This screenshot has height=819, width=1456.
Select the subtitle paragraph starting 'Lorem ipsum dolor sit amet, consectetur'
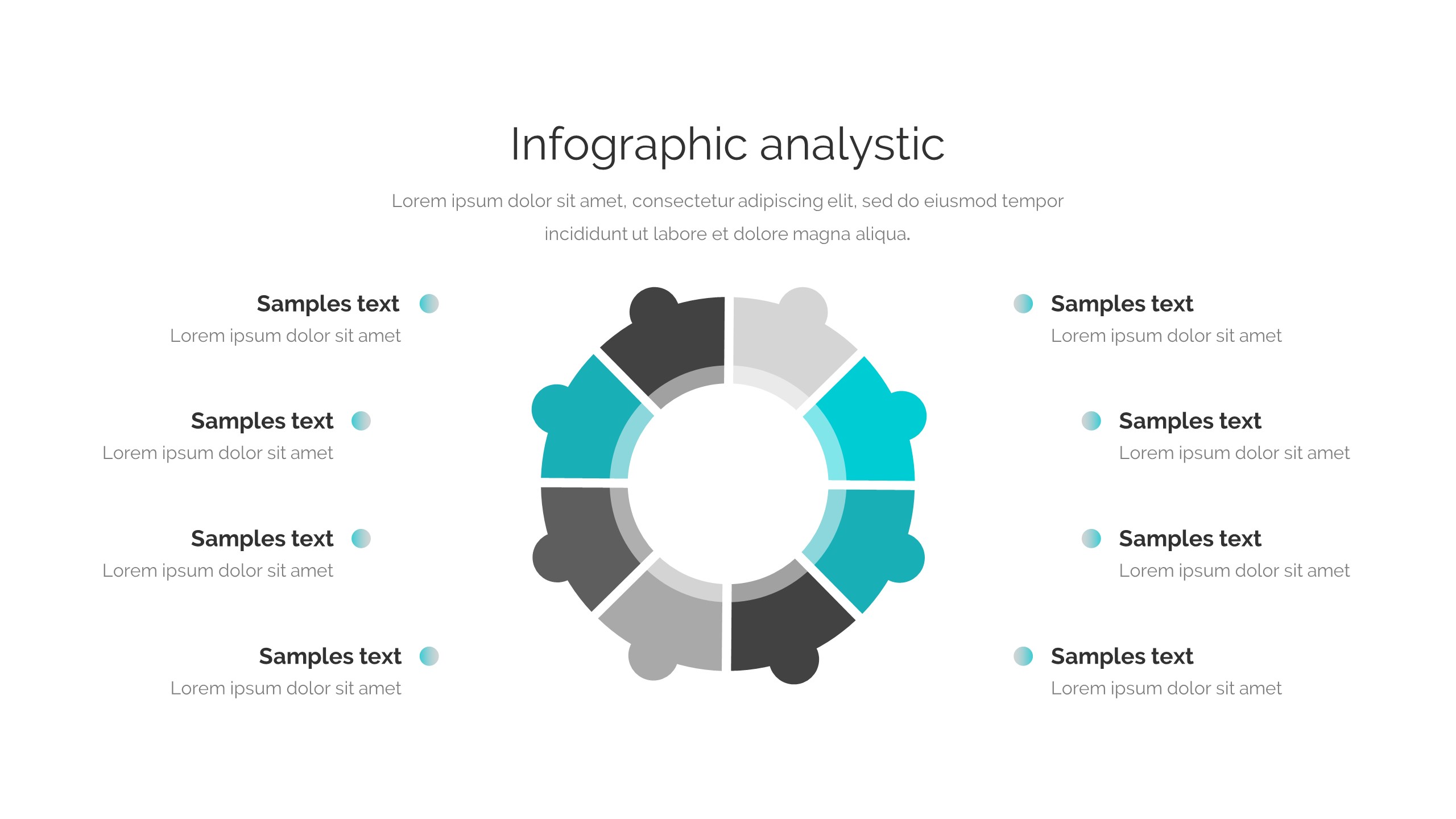click(727, 217)
